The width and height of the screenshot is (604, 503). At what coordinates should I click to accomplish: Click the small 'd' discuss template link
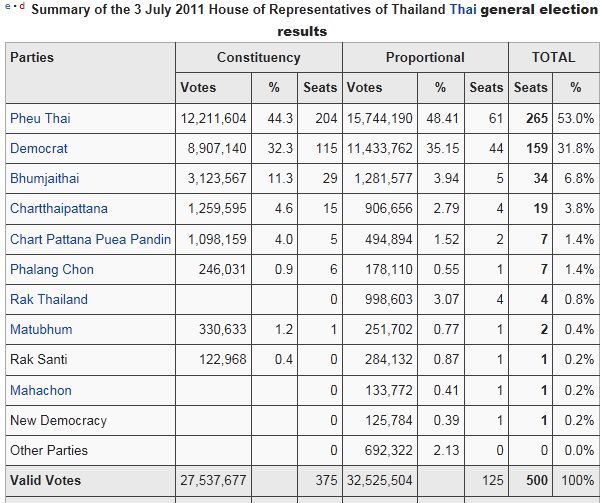tap(22, 6)
